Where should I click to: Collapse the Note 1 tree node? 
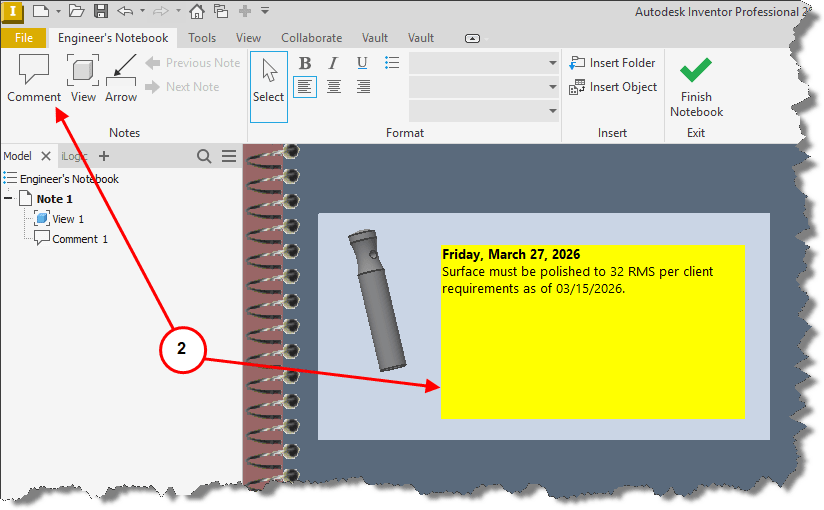point(8,199)
